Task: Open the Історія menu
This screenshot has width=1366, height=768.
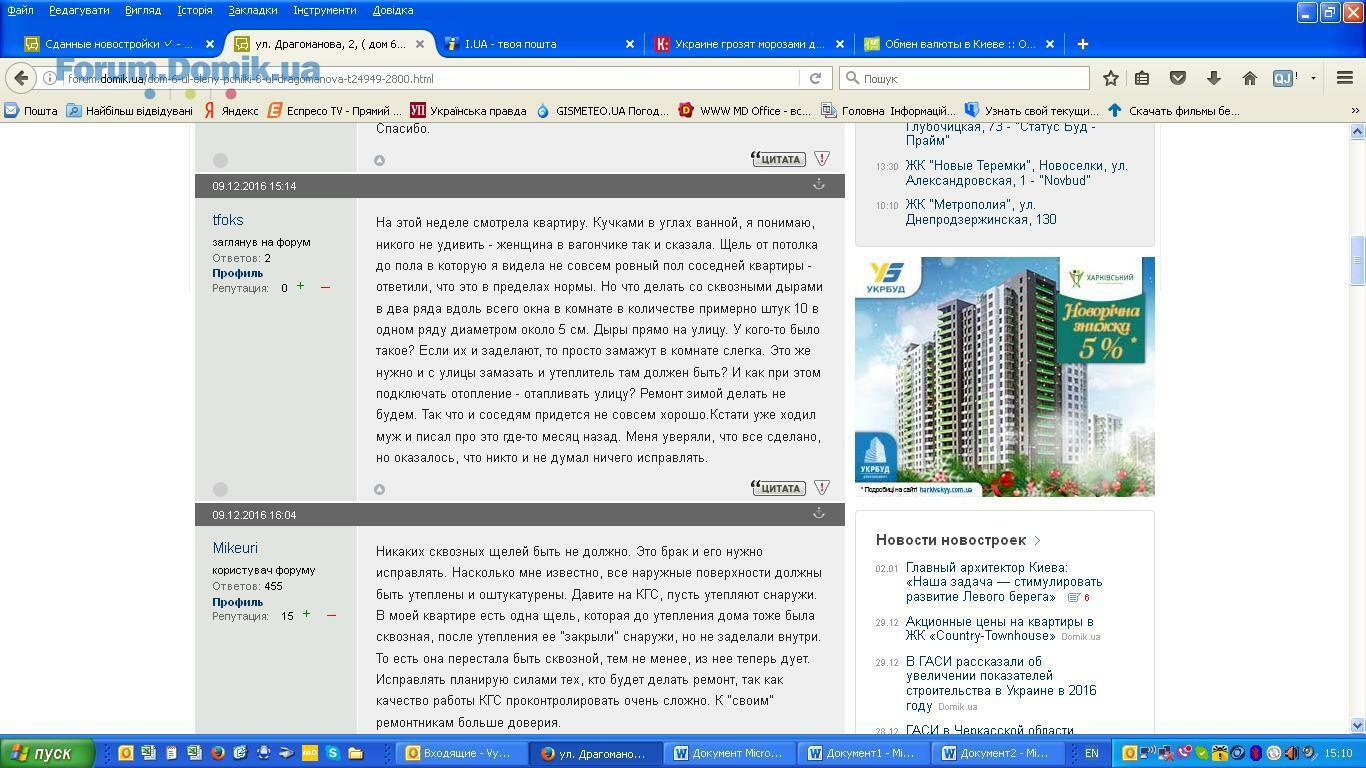Action: [x=195, y=10]
